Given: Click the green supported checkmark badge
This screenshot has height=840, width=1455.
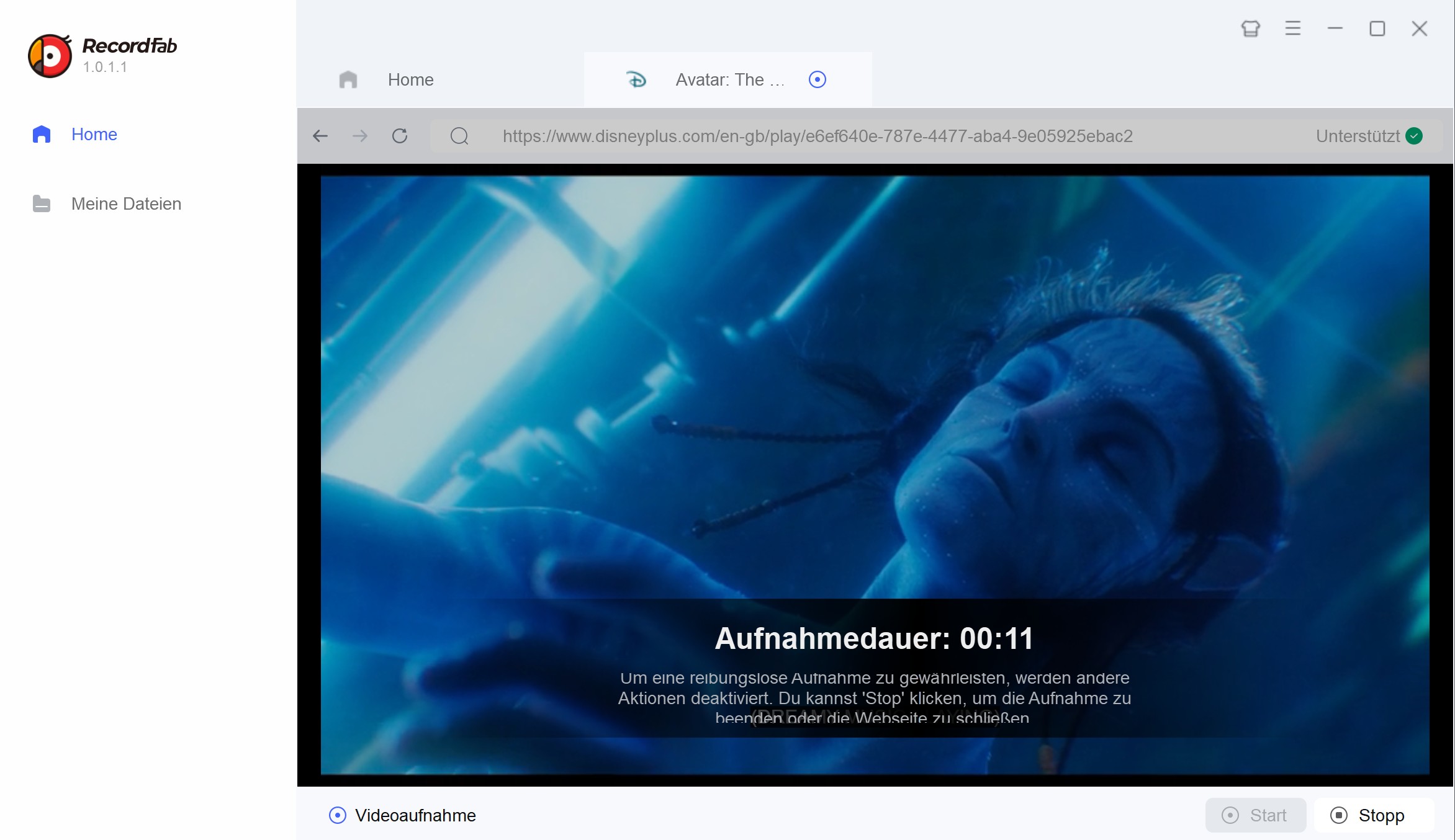Looking at the screenshot, I should pyautogui.click(x=1414, y=136).
